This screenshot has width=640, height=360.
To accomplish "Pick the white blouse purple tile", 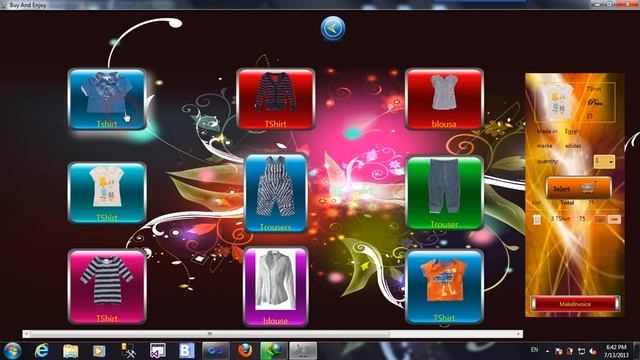I will [276, 287].
